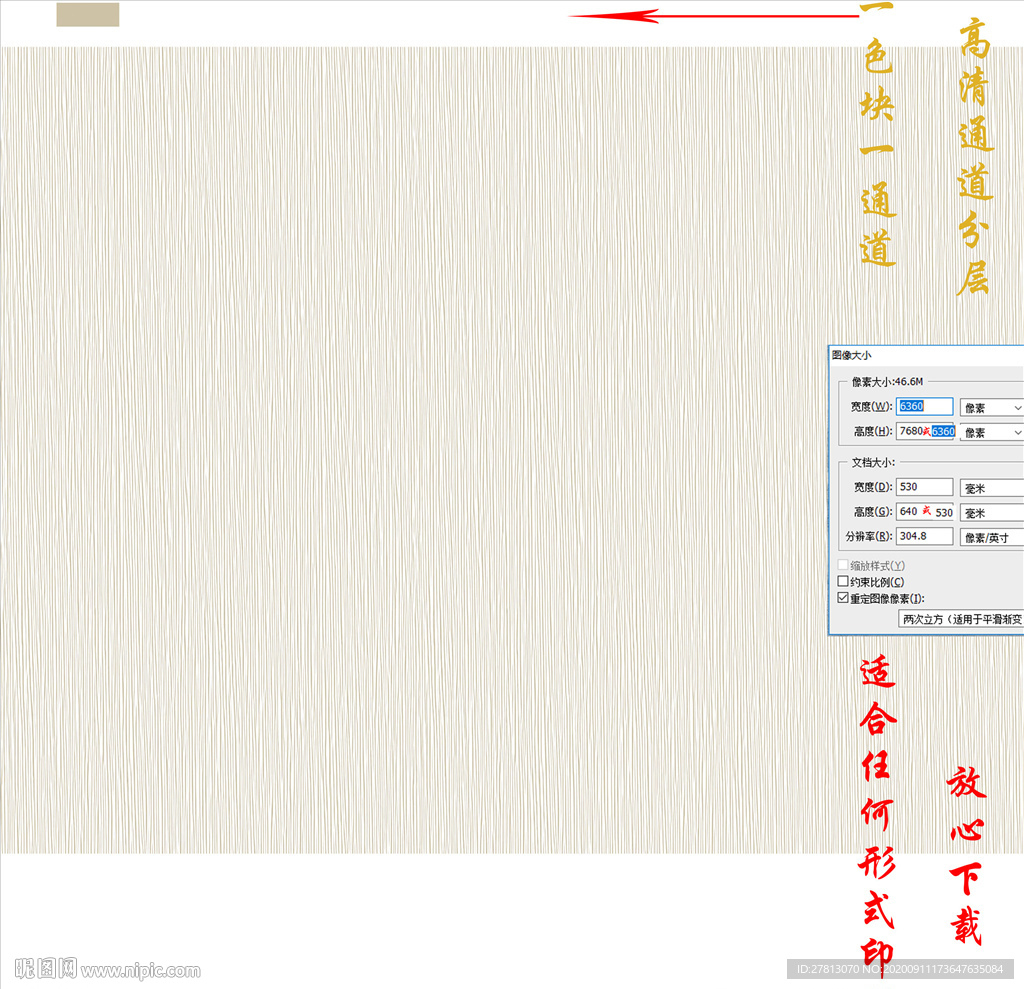Toggle the 缩放样式(Y) checkbox
This screenshot has height=989, width=1024.
coord(843,565)
